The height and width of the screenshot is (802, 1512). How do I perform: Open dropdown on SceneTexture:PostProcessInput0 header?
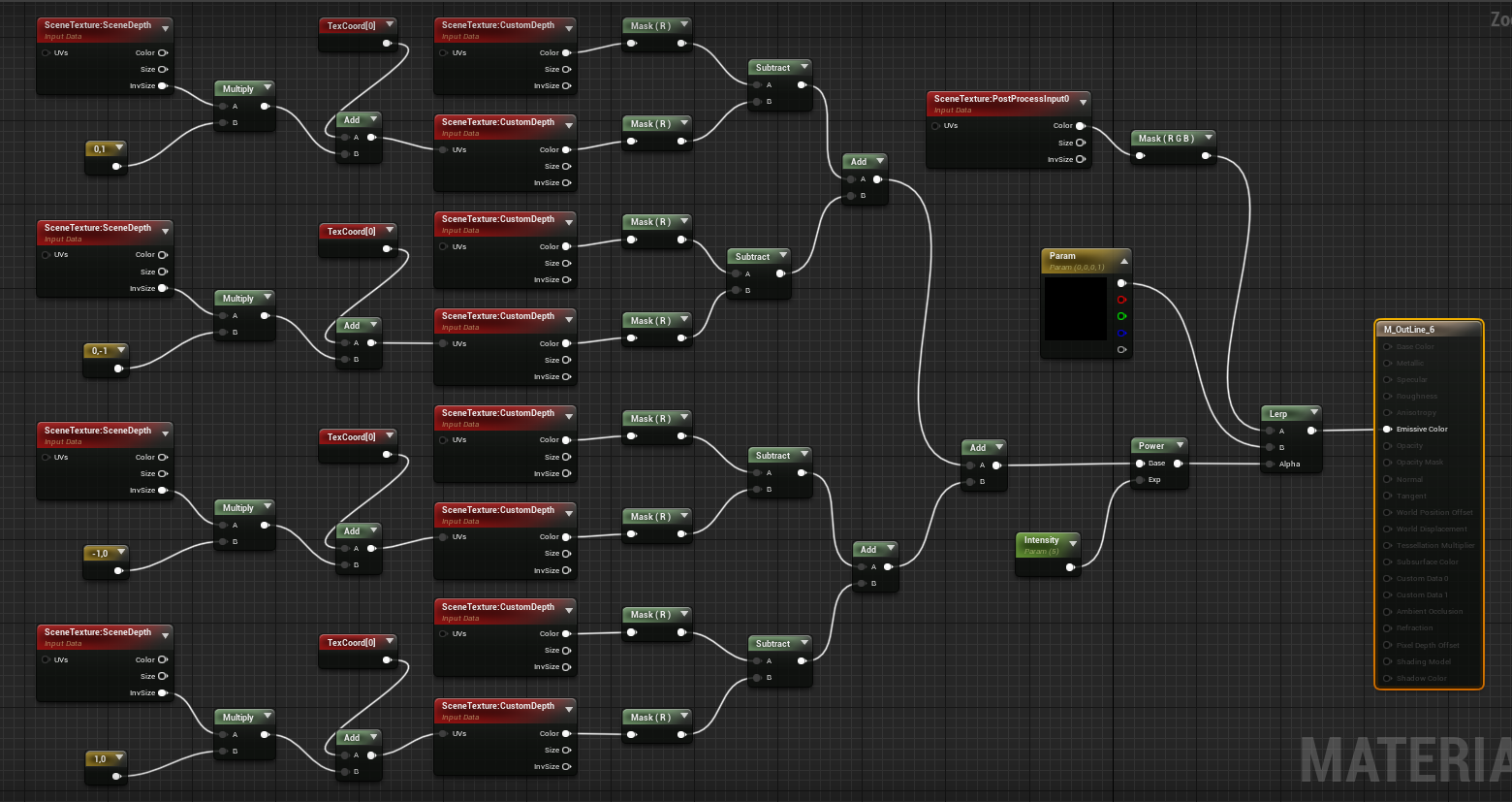1083,101
